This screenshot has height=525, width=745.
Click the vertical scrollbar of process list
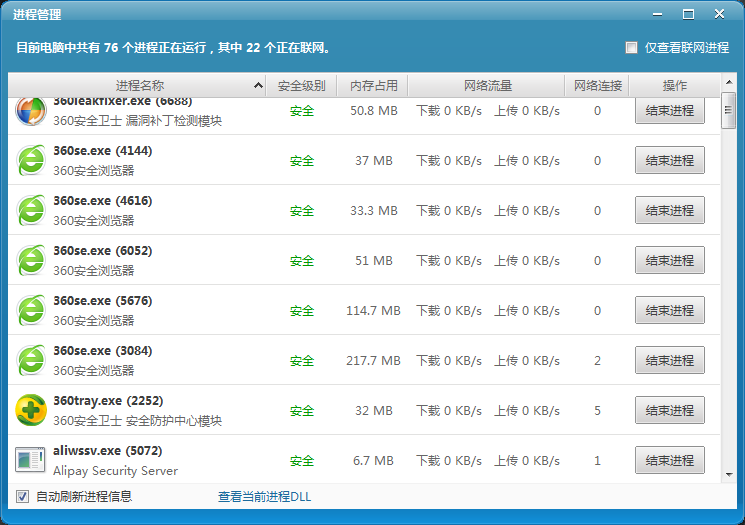tap(728, 300)
